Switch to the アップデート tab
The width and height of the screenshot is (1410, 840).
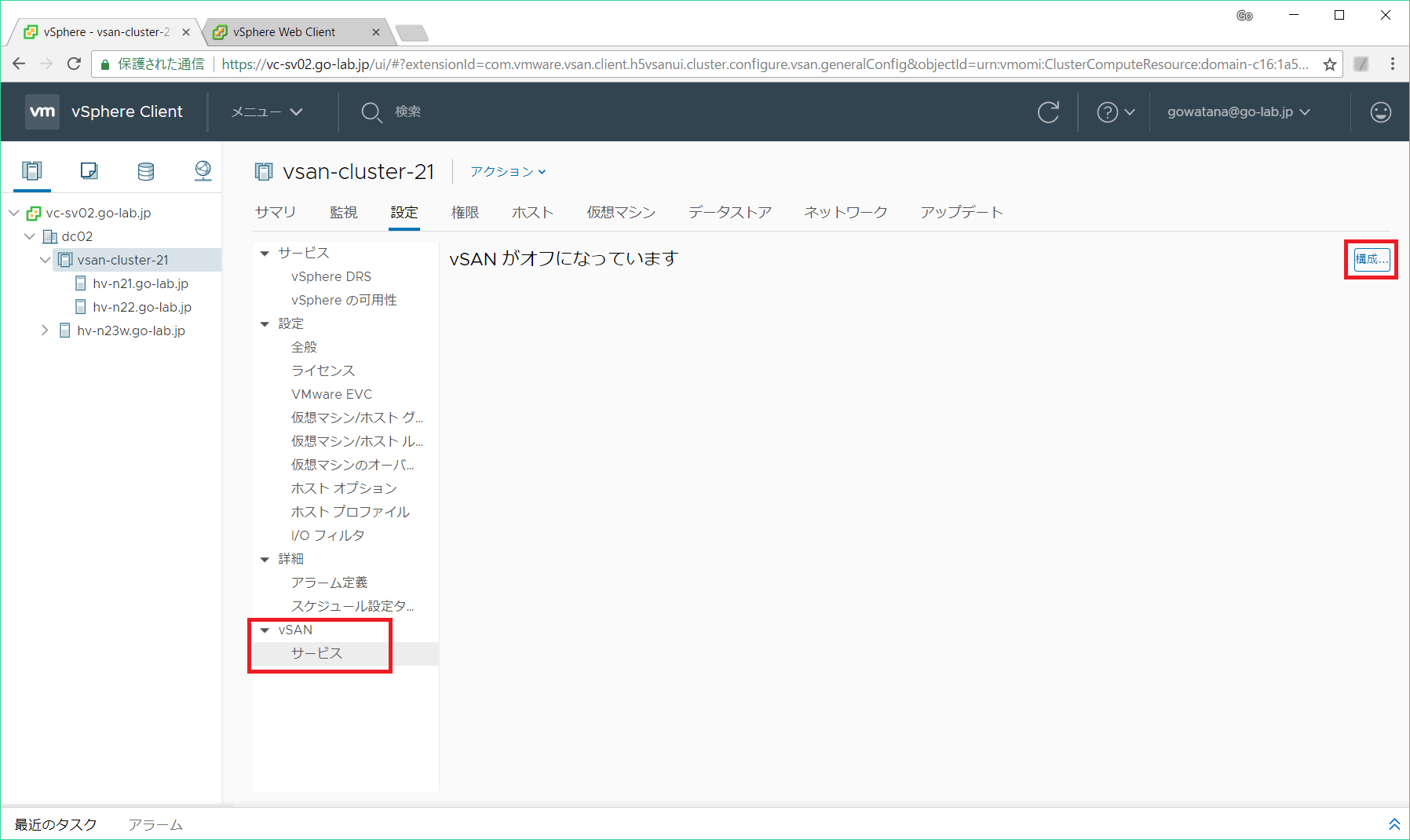pos(962,212)
